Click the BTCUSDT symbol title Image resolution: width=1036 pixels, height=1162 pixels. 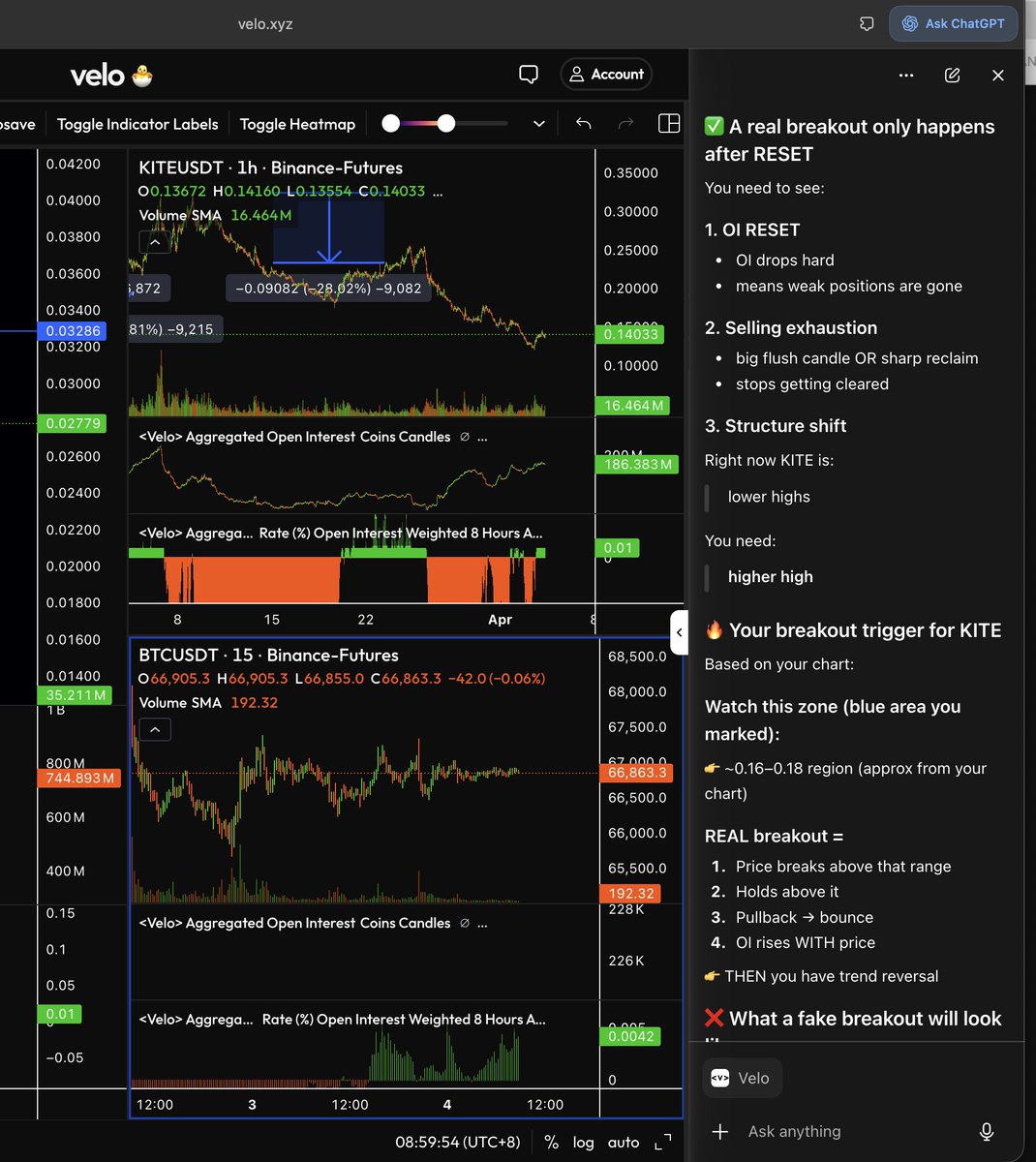coord(268,656)
